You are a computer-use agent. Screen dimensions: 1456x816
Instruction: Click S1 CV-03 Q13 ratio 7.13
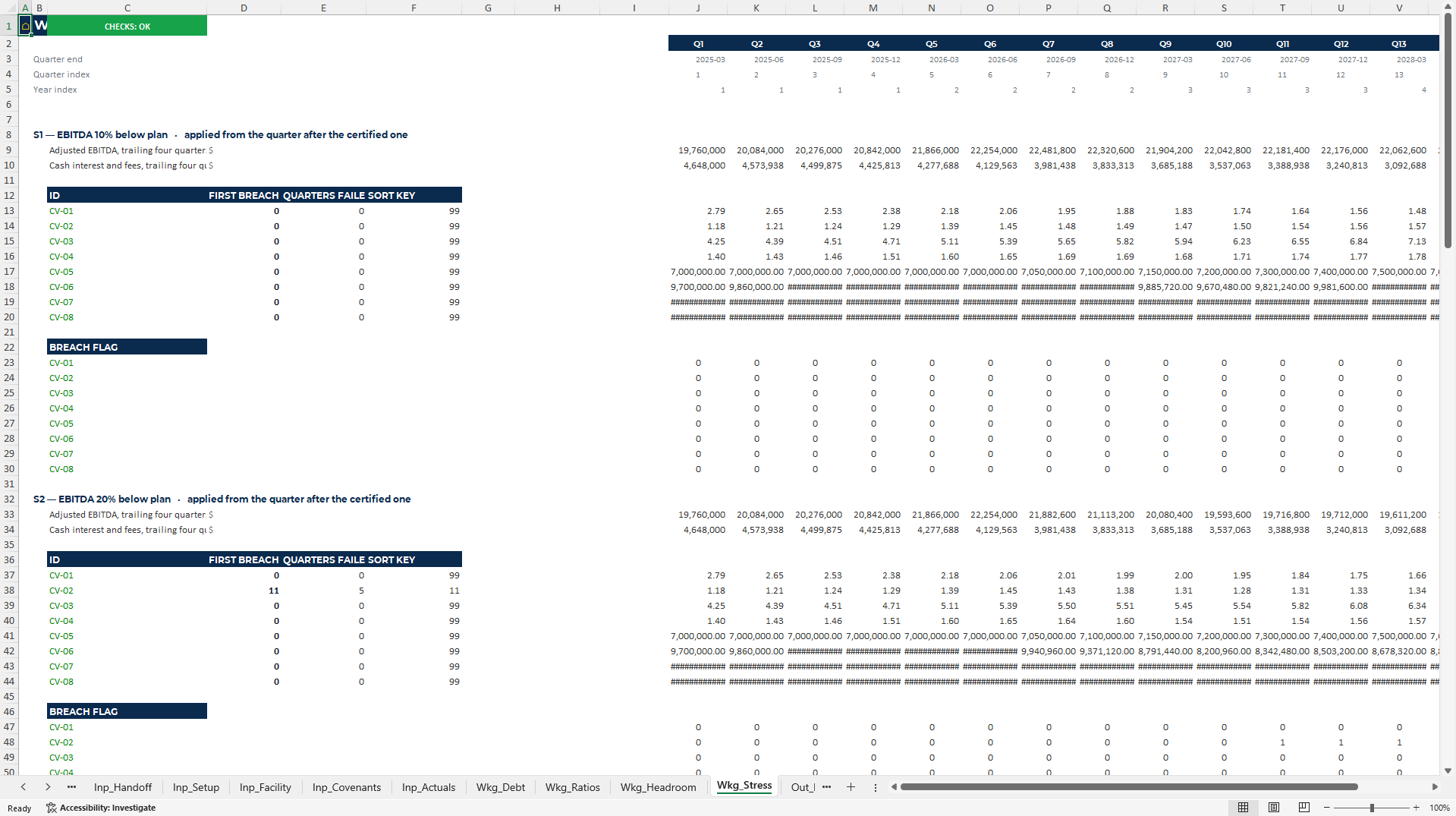click(x=1417, y=241)
